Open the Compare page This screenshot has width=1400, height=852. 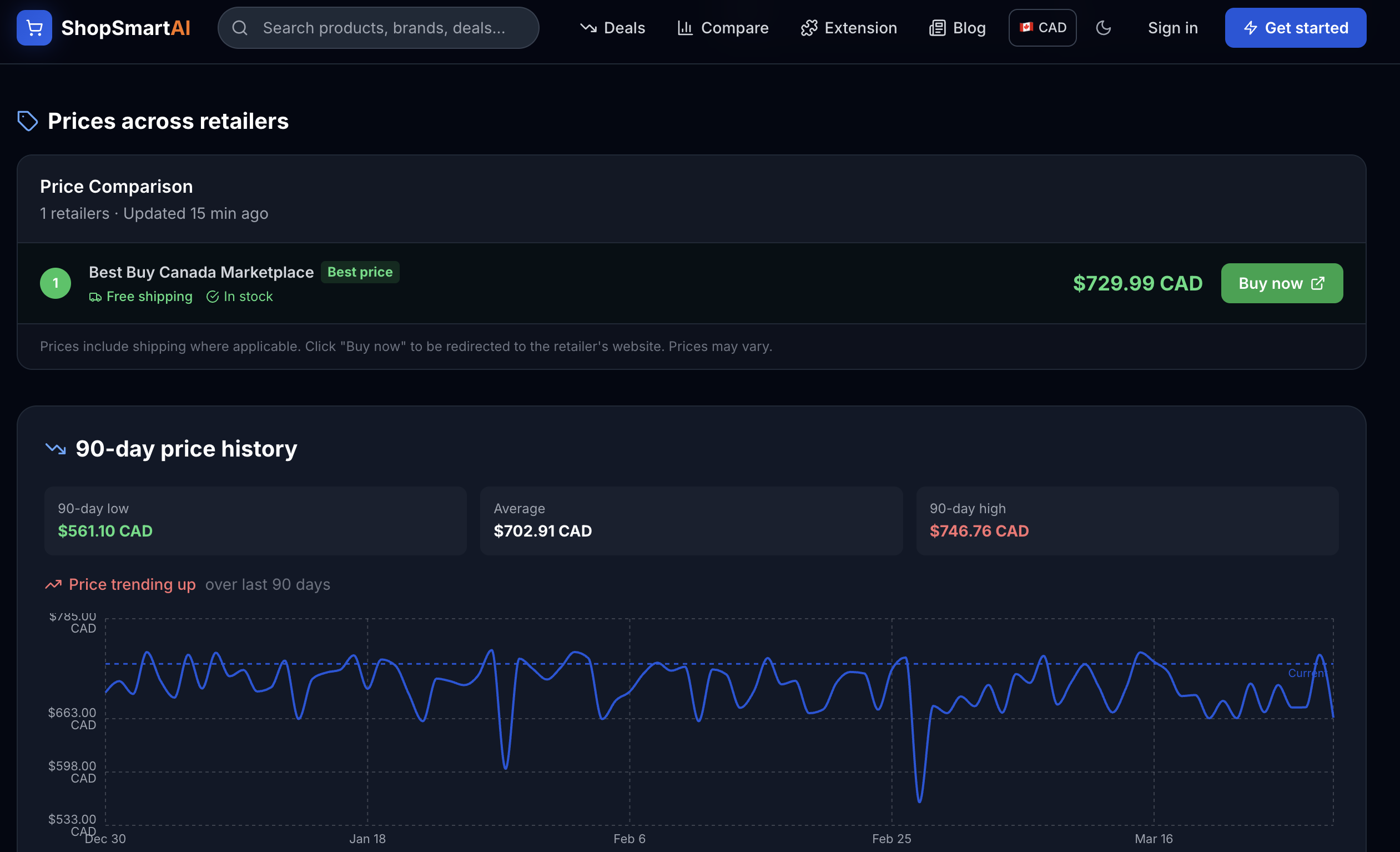point(723,28)
